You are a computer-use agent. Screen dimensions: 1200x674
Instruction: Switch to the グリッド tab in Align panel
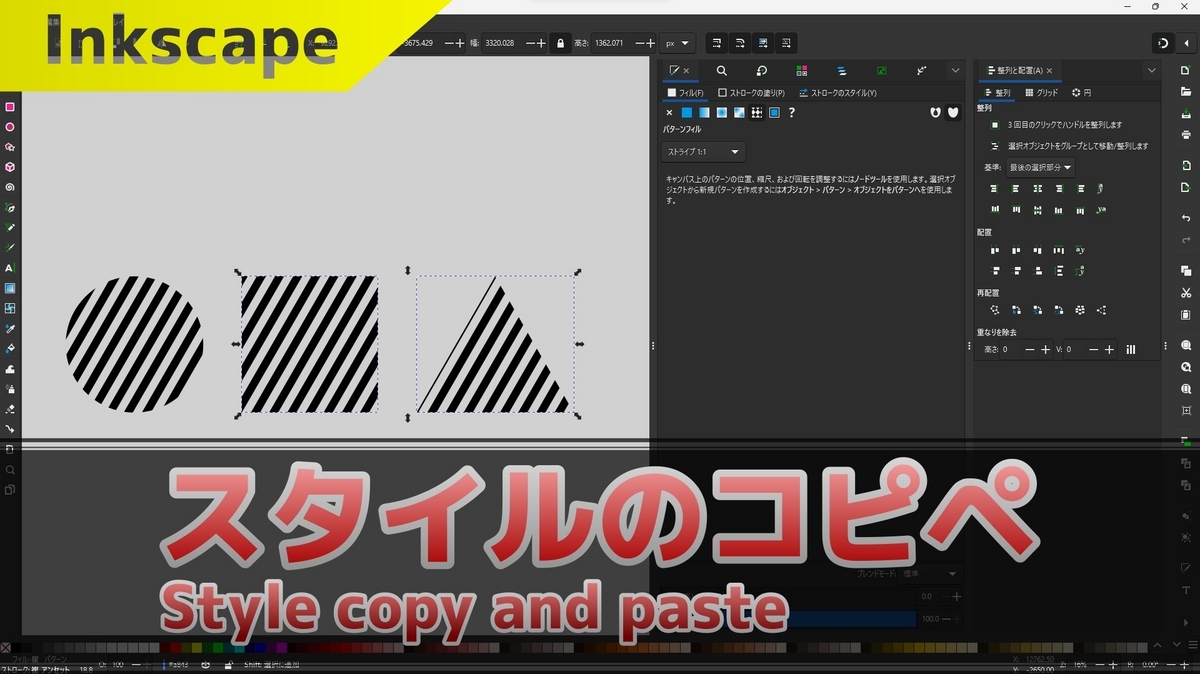[x=1040, y=92]
